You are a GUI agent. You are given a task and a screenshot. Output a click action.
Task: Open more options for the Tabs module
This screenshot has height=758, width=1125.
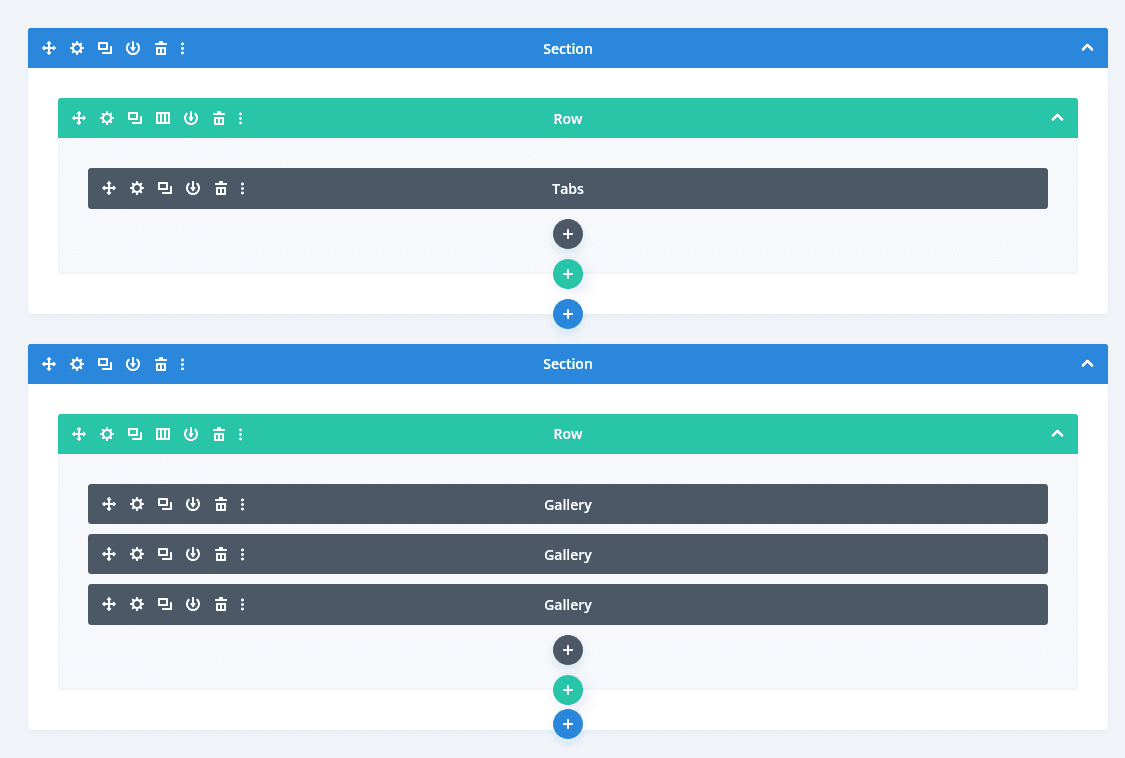(x=243, y=188)
